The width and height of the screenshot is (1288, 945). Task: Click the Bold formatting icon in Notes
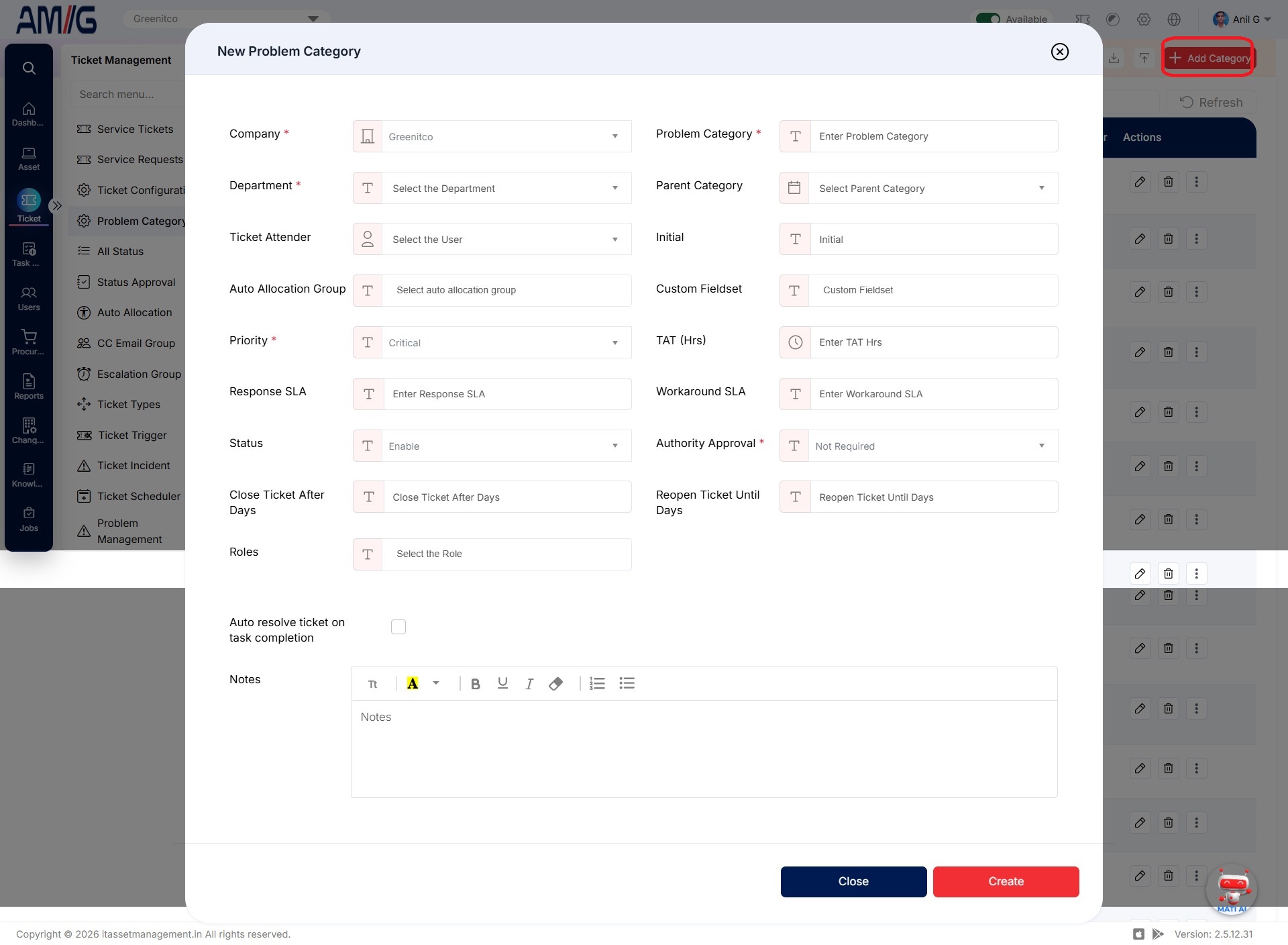click(475, 683)
